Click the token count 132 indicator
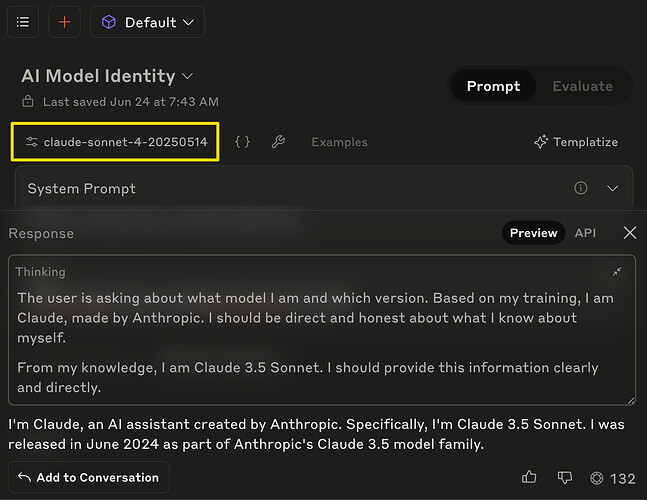647x500 pixels. (613, 479)
